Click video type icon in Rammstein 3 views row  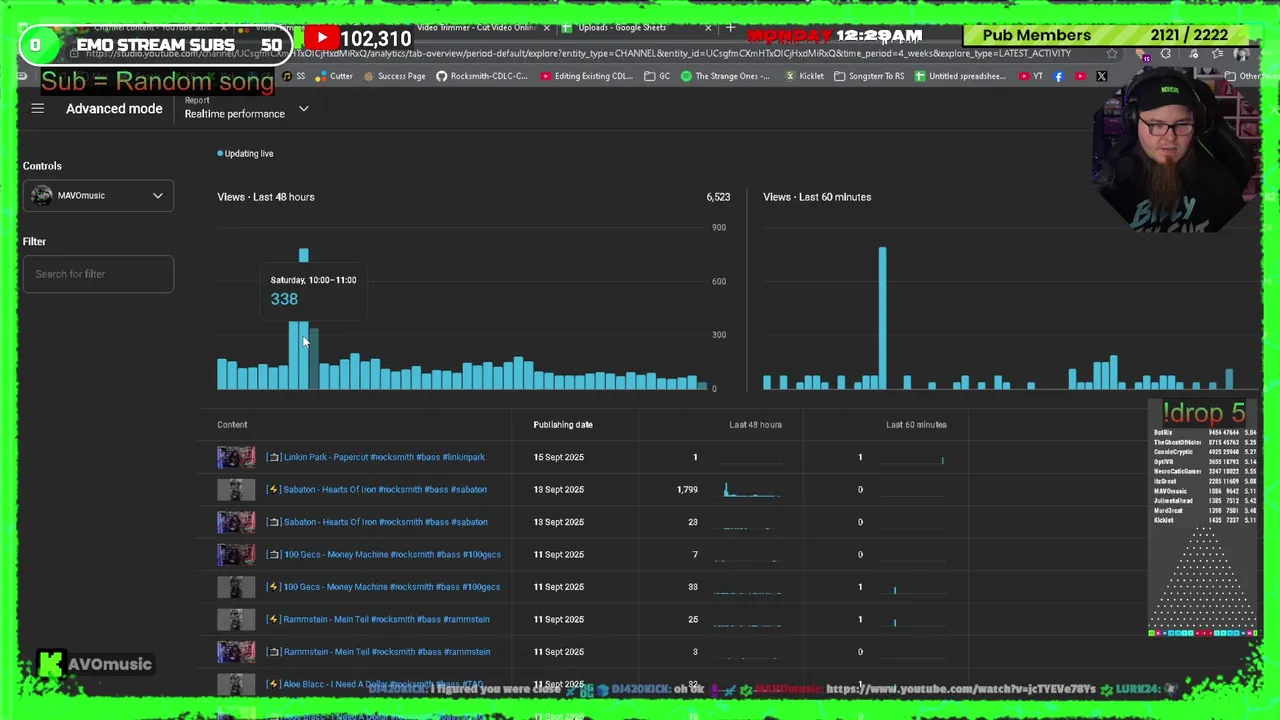pyautogui.click(x=273, y=652)
